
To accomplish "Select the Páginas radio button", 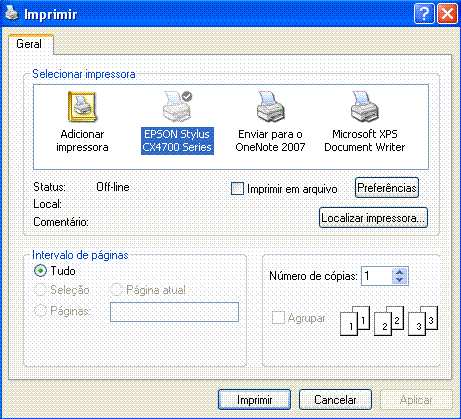I will [40, 311].
